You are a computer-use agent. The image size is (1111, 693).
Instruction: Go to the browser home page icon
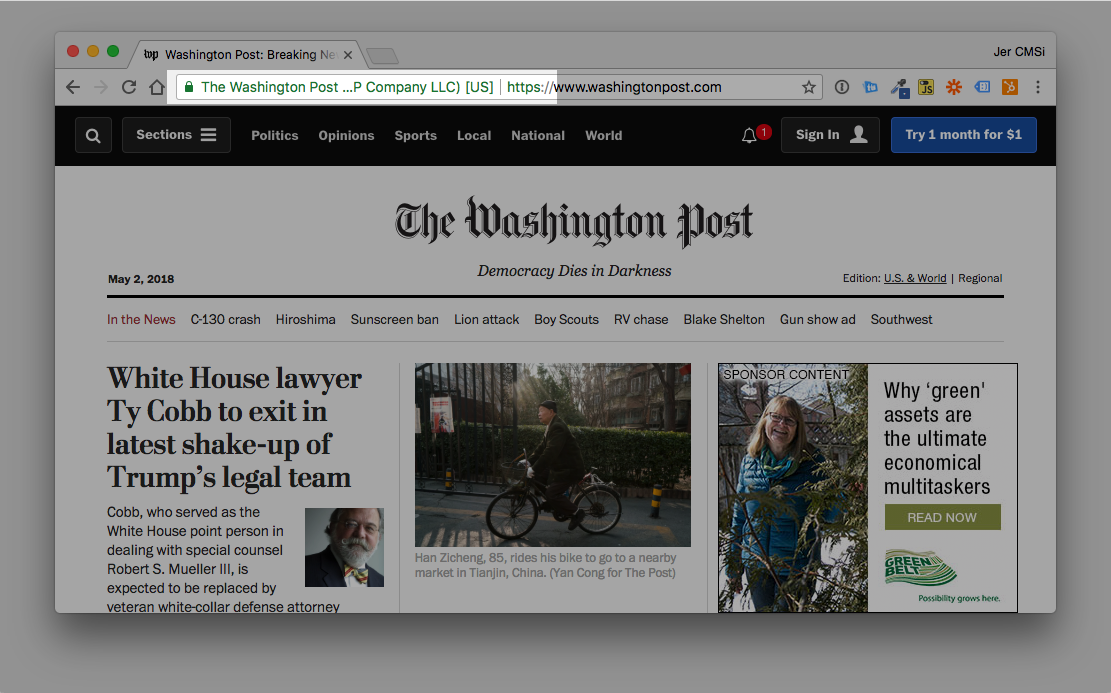[x=157, y=87]
